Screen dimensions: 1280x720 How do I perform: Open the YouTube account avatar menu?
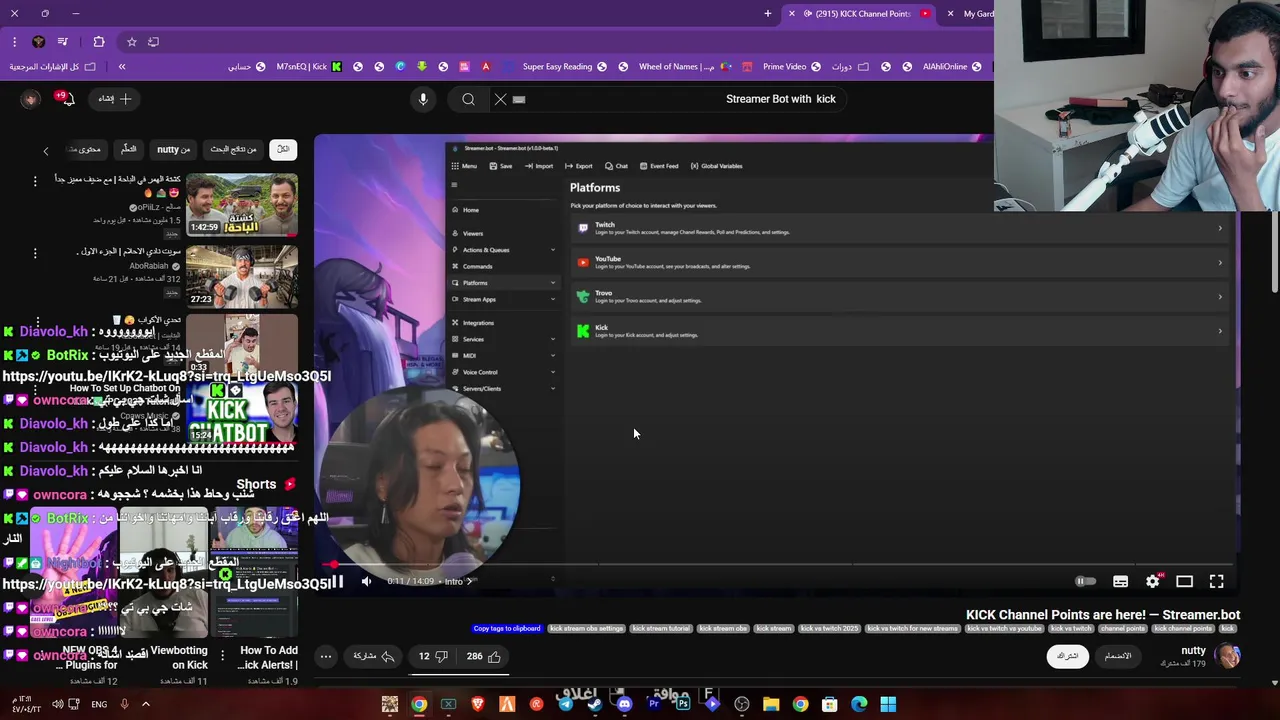pos(30,99)
